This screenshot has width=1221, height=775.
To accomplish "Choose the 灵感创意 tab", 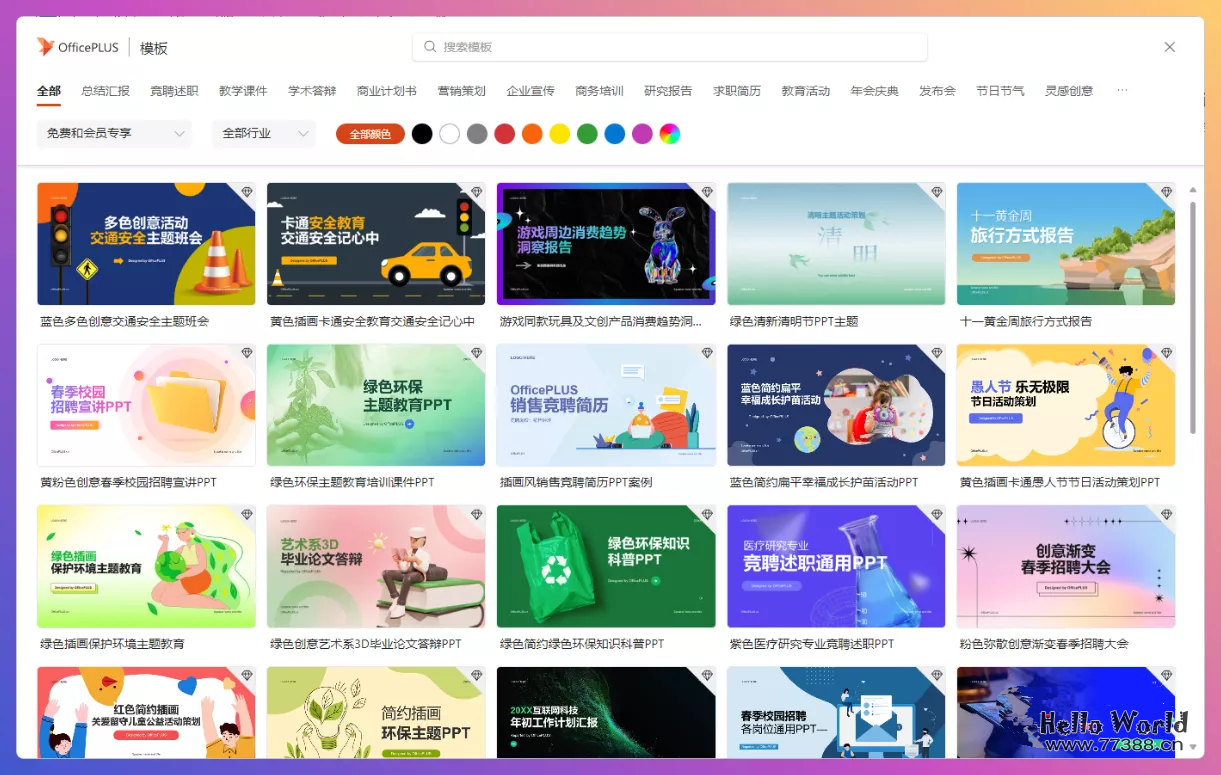I will tap(1069, 91).
